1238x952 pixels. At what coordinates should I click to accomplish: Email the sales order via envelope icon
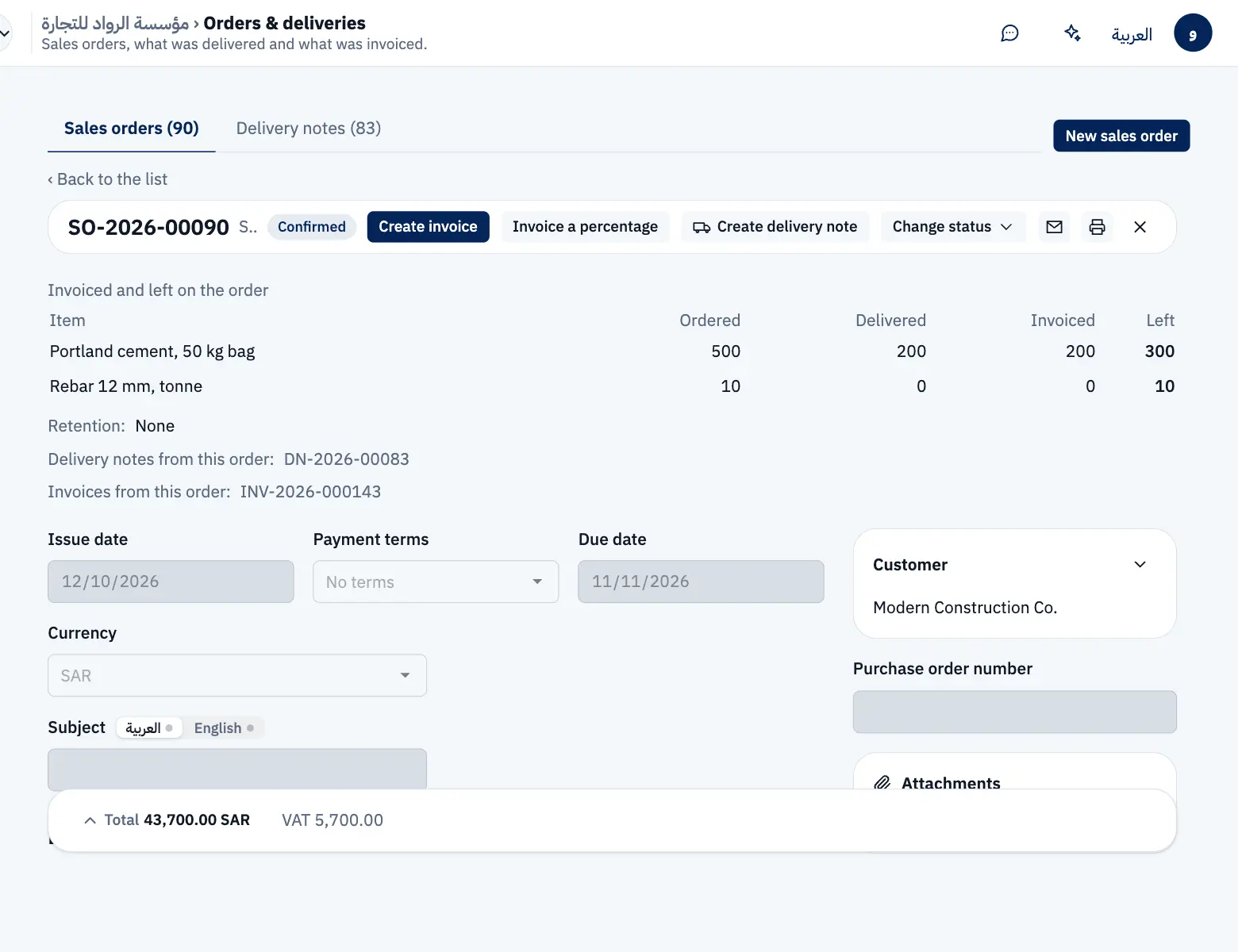pyautogui.click(x=1054, y=227)
